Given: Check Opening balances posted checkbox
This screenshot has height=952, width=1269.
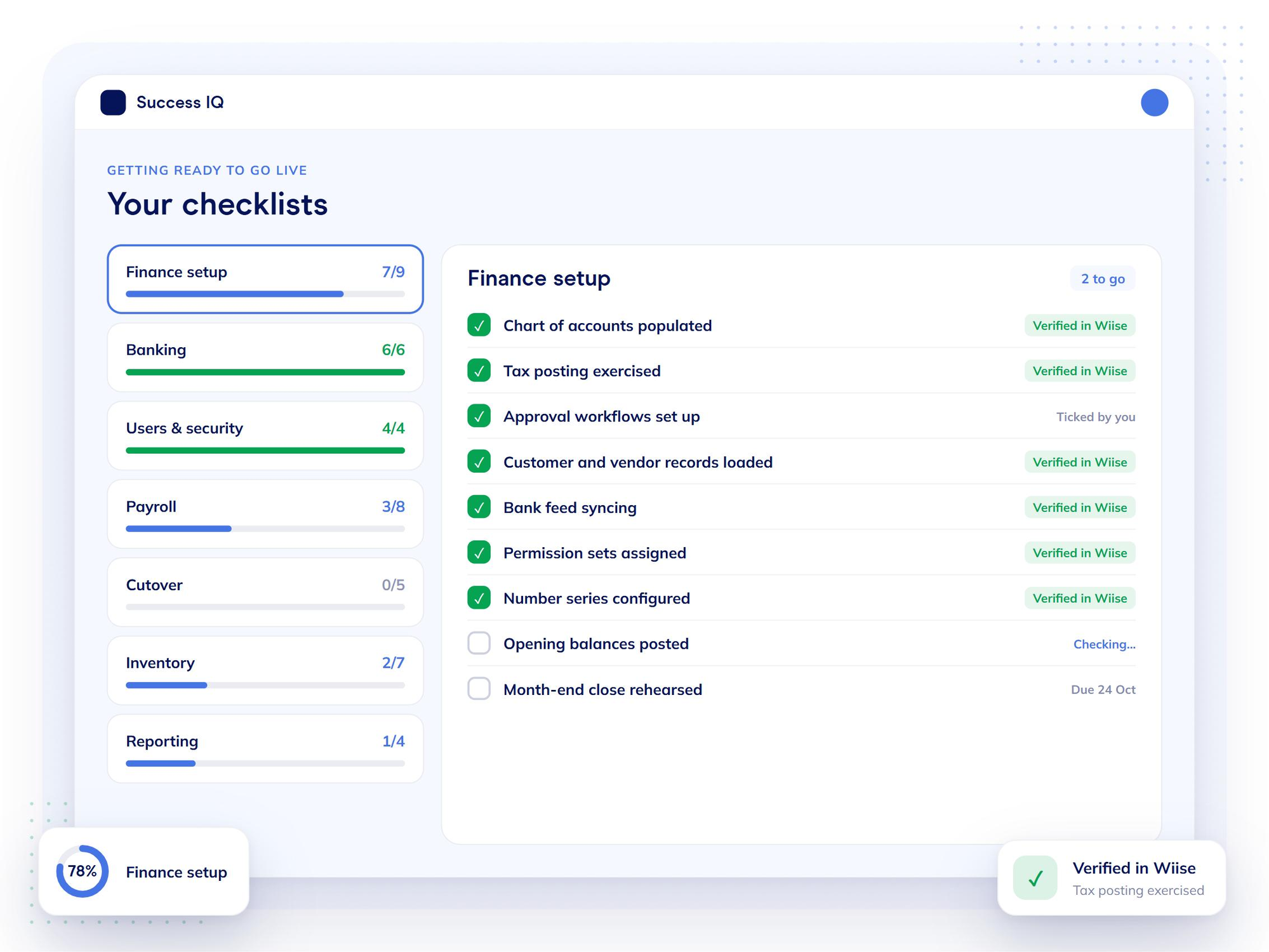Looking at the screenshot, I should point(479,644).
